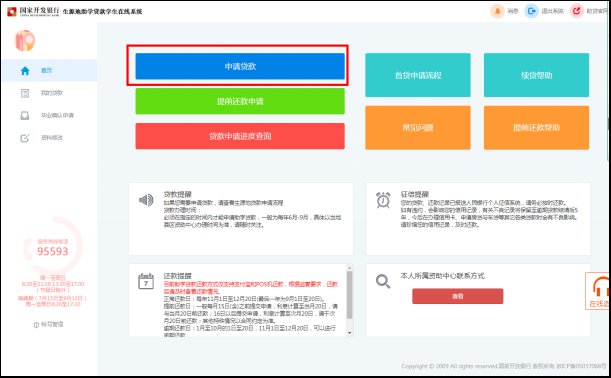Open the orange 常见问题 tile
The image size is (611, 378).
click(x=418, y=127)
